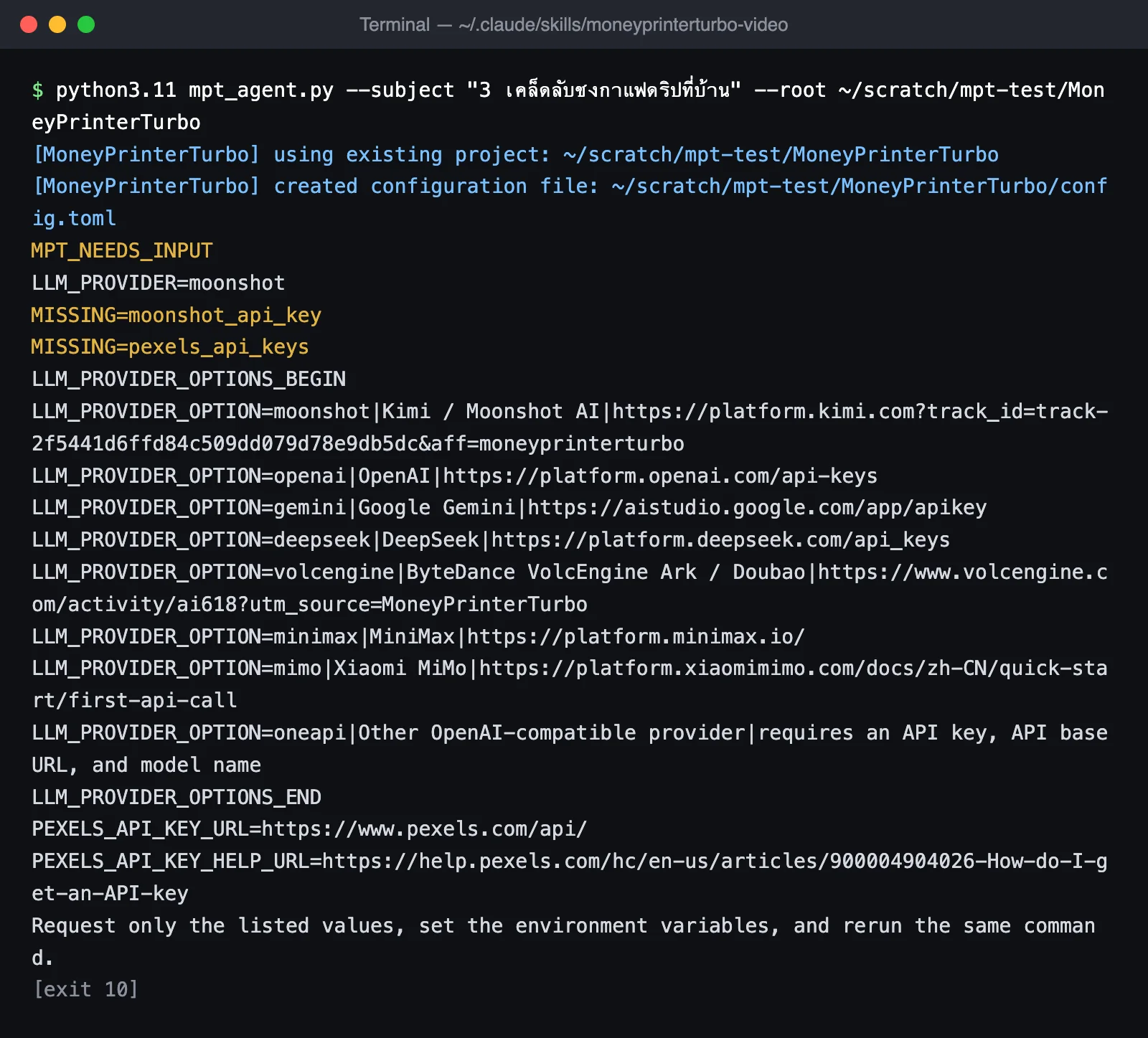The image size is (1148, 1038).
Task: Open the help.pexels.com article URL
Action: [570, 877]
